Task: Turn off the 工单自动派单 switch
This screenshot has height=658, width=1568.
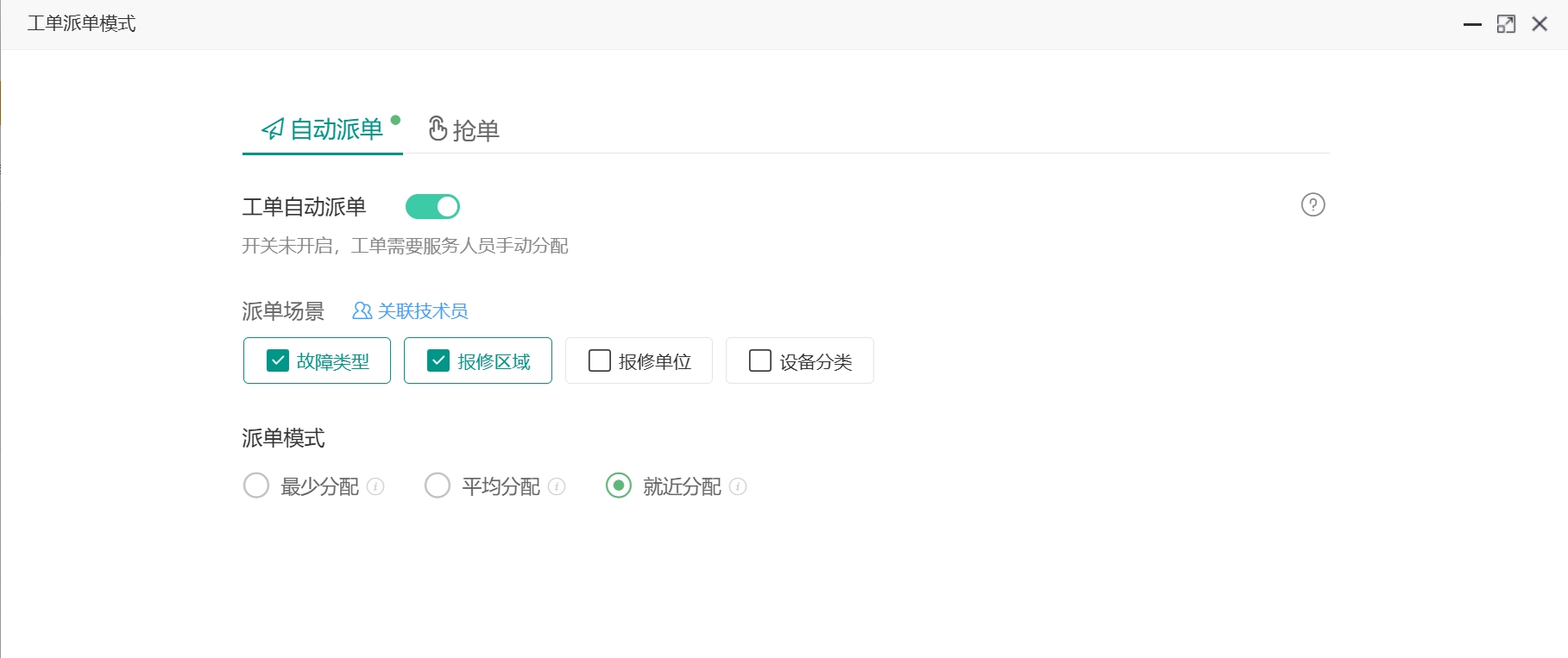Action: (x=432, y=207)
